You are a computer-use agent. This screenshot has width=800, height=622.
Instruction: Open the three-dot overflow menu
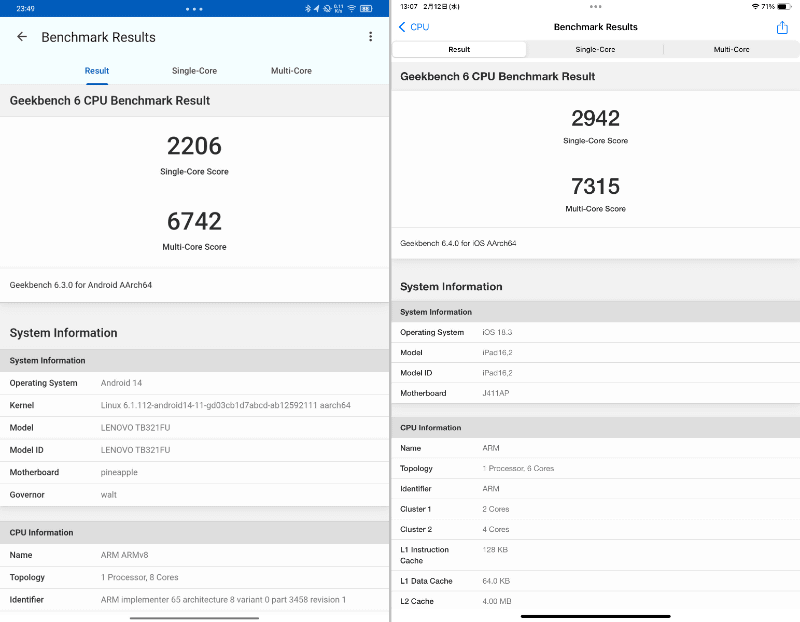click(x=370, y=36)
